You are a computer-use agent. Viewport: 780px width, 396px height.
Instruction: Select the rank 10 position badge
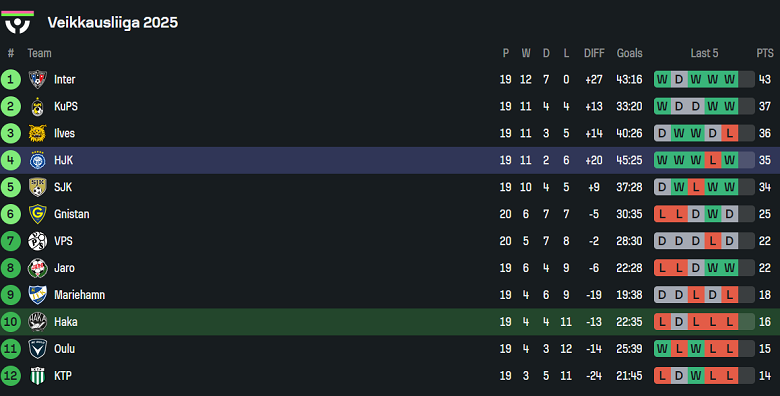10,322
